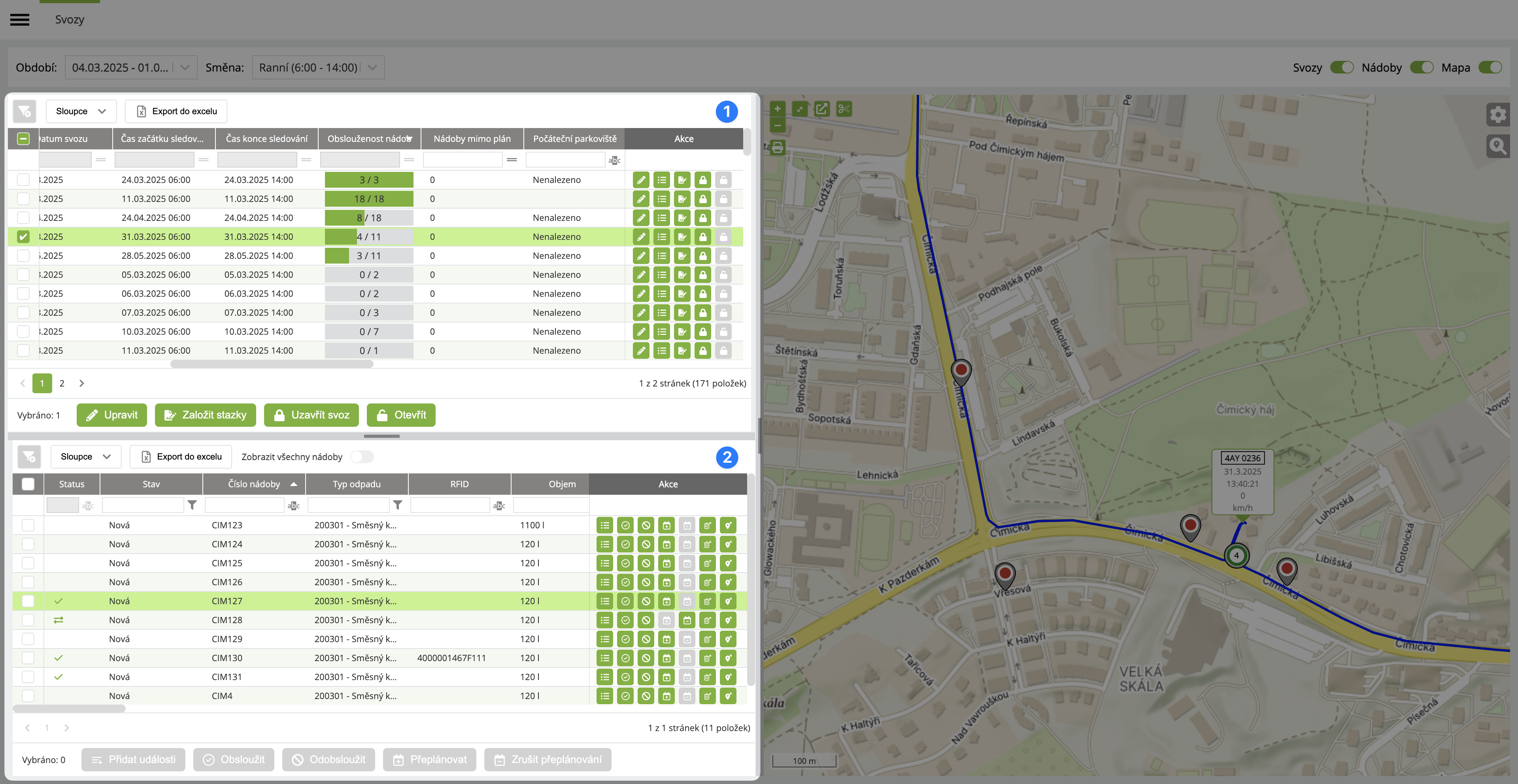The height and width of the screenshot is (784, 1518).
Task: Sort by Číslo nádoby column header
Action: tap(254, 484)
